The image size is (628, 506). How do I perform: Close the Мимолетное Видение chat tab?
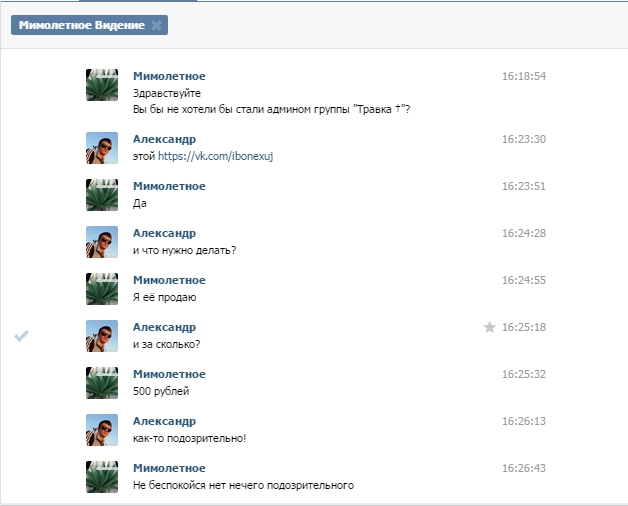click(156, 25)
